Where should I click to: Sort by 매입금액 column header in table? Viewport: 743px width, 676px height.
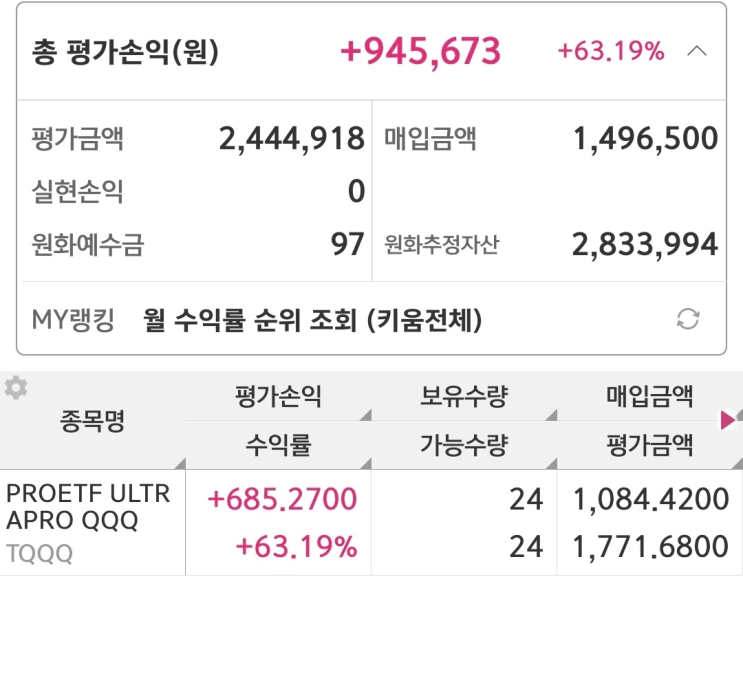pos(648,397)
